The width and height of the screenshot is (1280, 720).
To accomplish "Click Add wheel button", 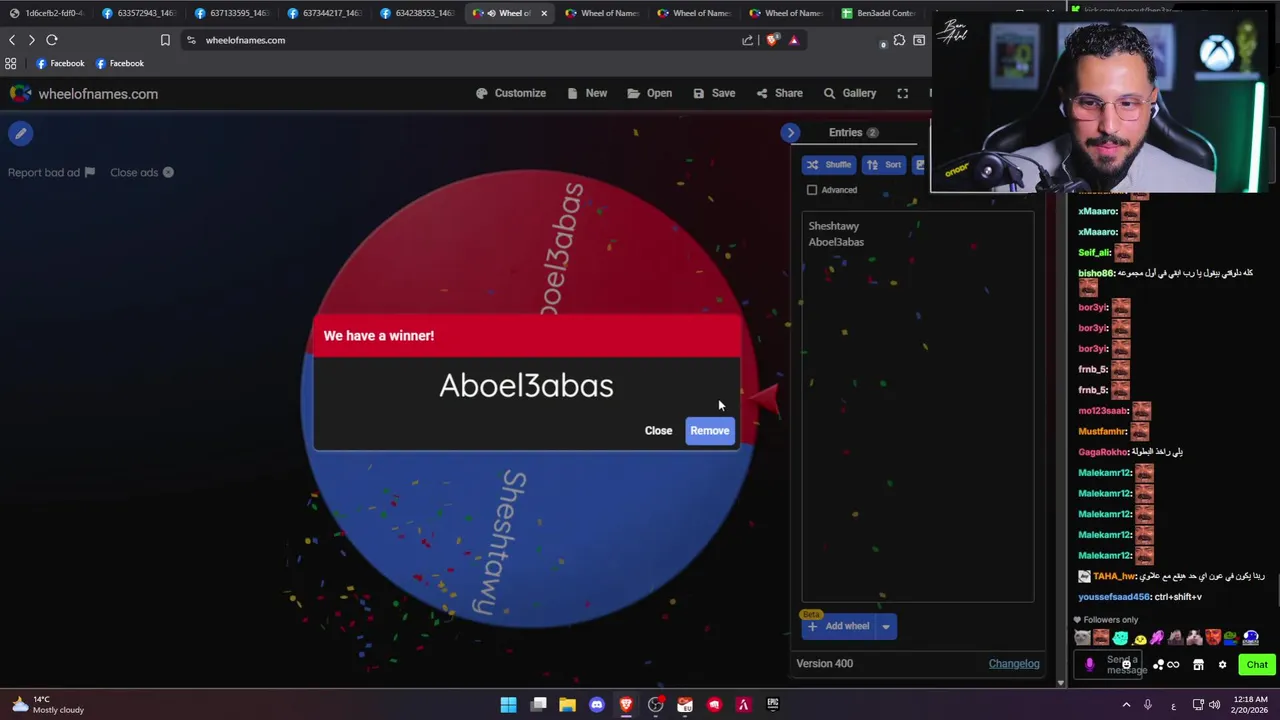I will tap(838, 626).
